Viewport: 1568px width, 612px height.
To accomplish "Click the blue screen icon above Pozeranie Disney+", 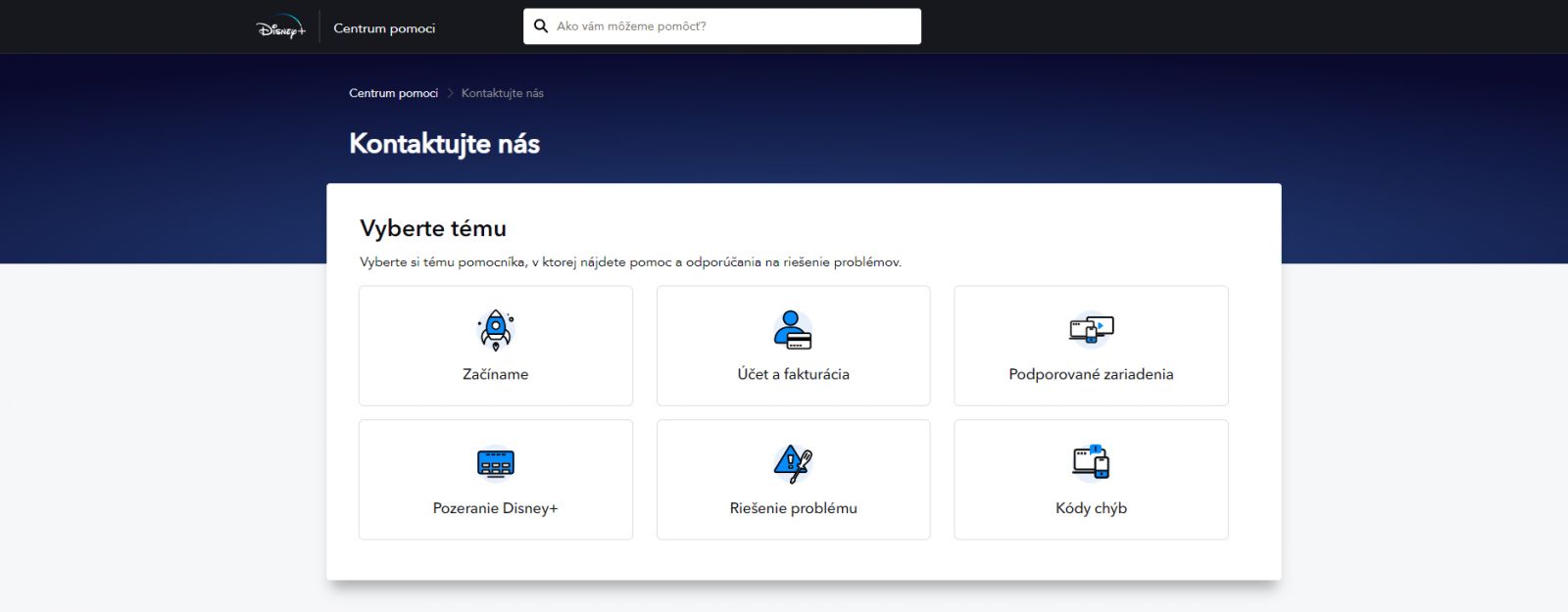I will pos(495,463).
